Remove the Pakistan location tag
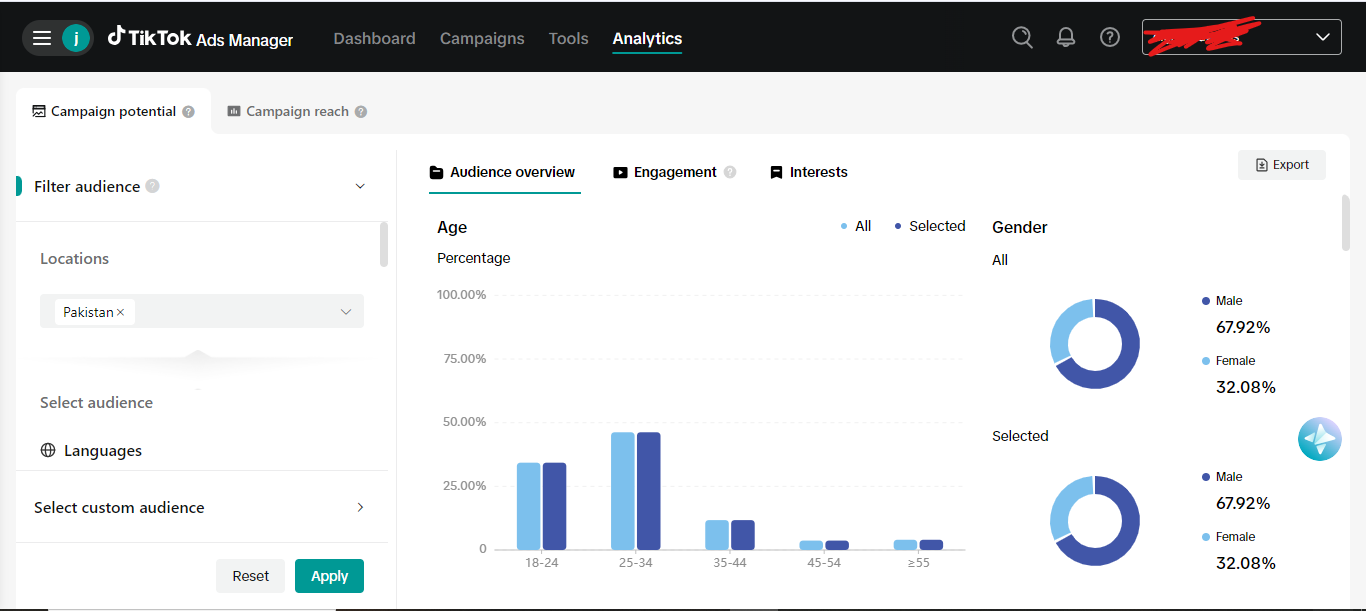The width and height of the screenshot is (1366, 611). (121, 312)
